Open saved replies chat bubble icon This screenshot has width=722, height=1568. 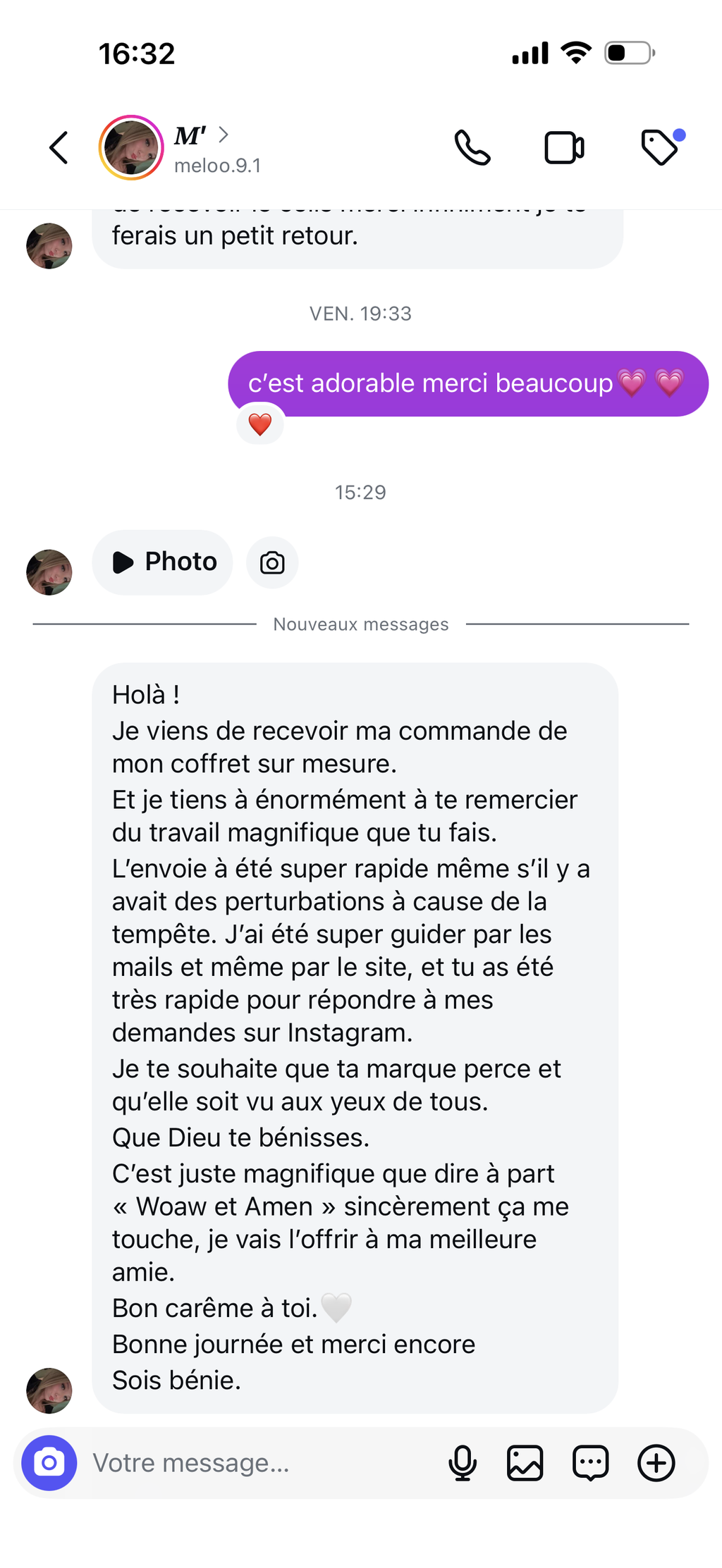click(591, 1463)
